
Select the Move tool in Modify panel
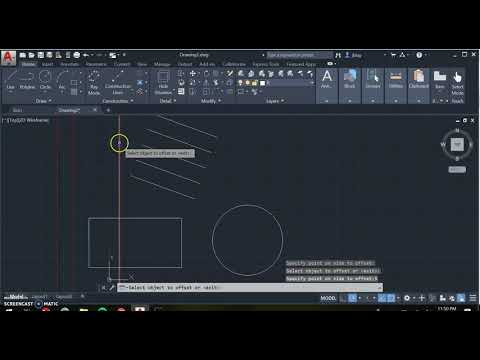pos(192,74)
